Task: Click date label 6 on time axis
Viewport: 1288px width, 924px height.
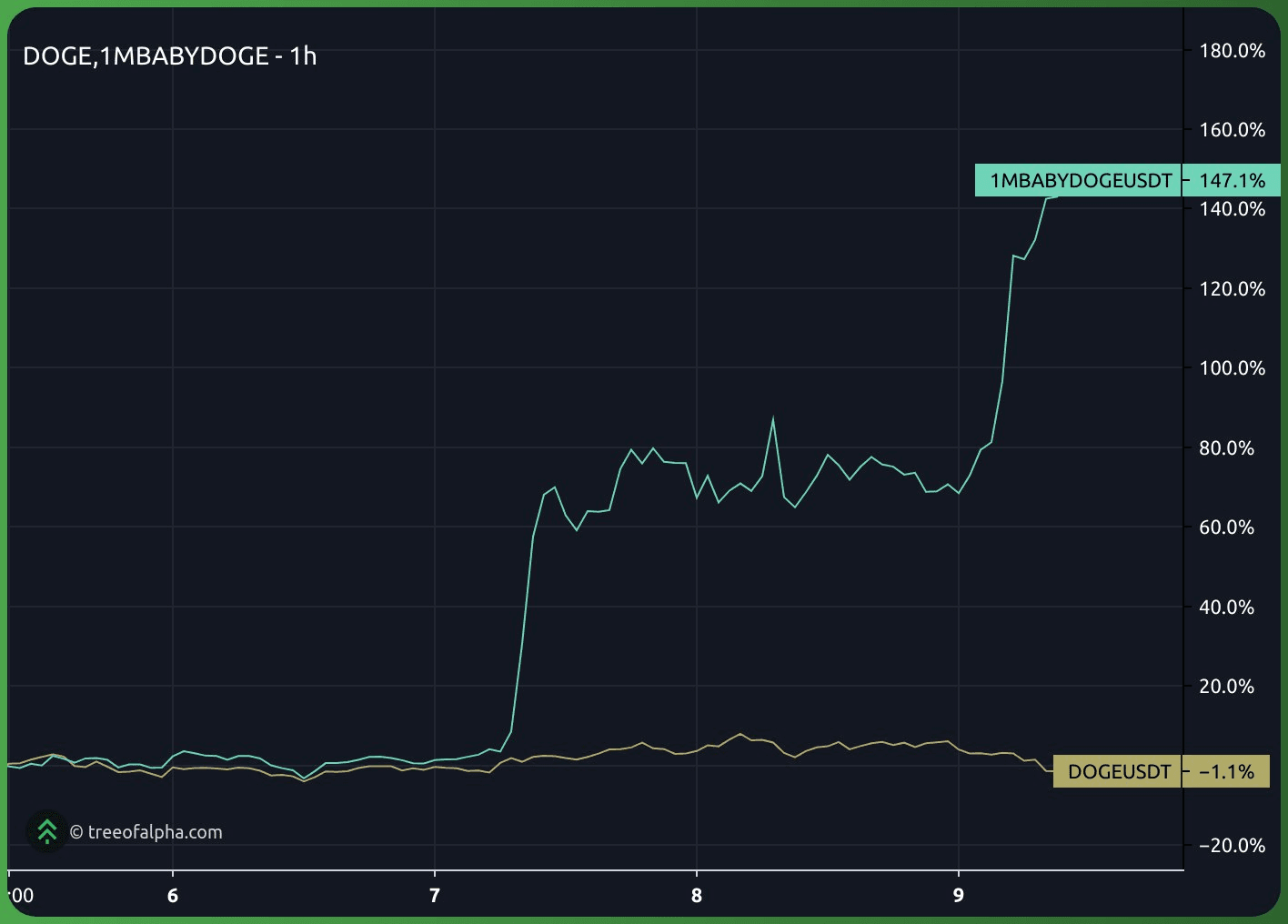Action: point(173,896)
